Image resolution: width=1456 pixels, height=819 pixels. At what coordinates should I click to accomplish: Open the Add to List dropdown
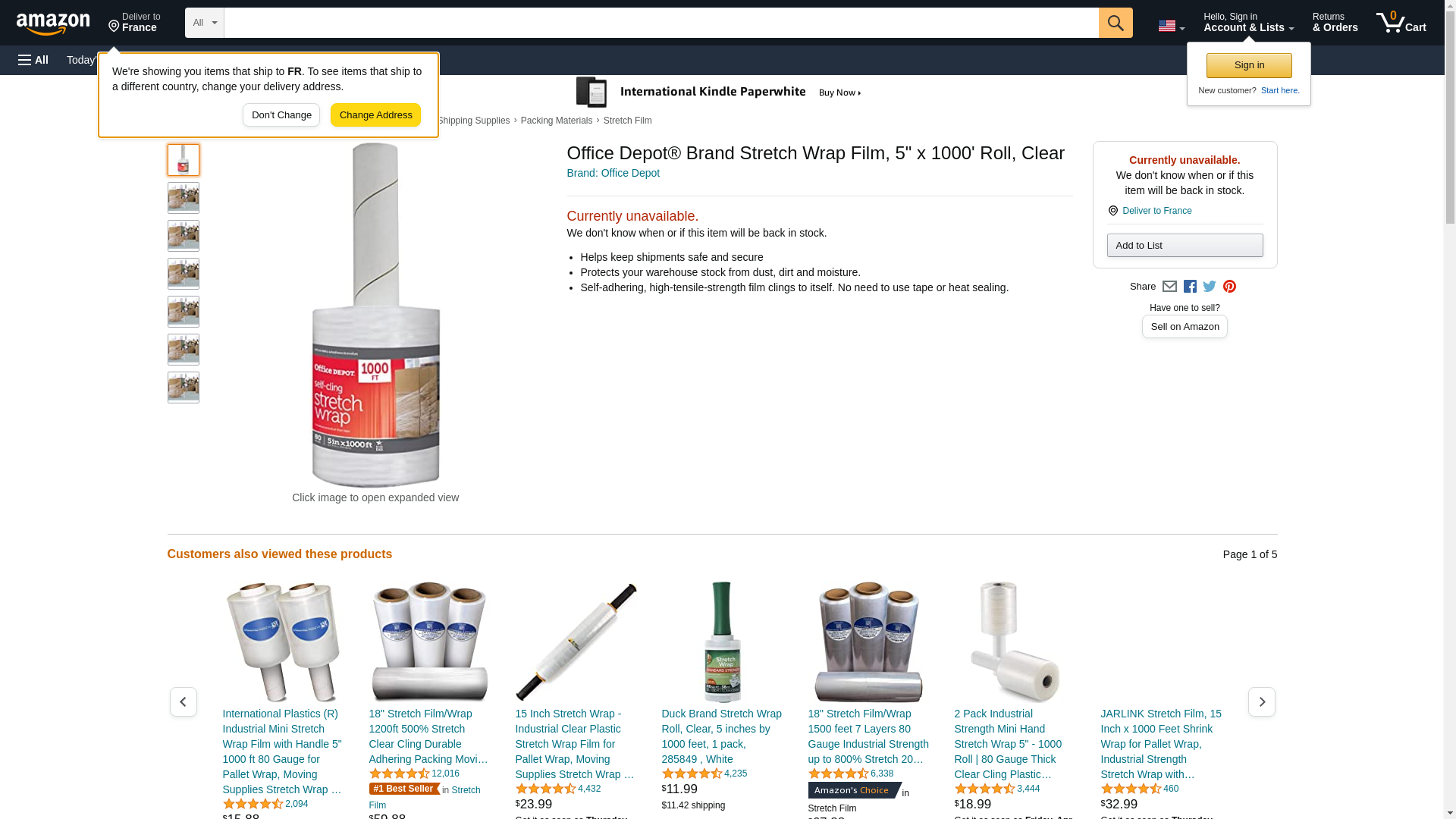[x=1185, y=246]
